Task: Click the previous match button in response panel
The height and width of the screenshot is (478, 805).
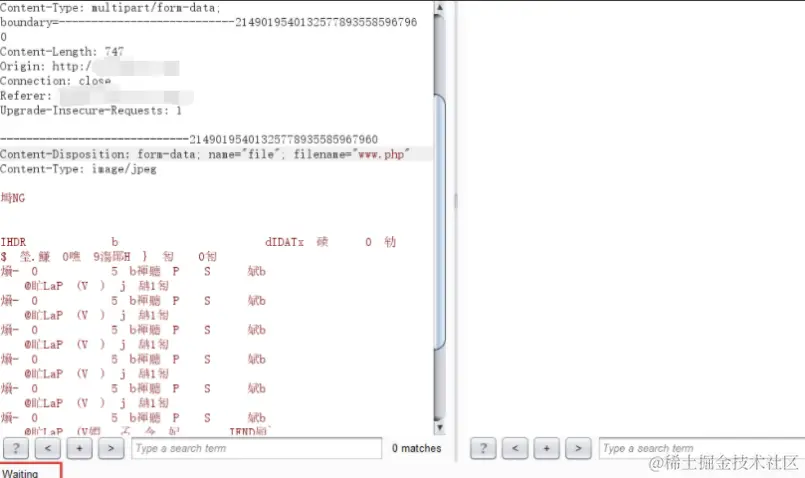Action: pyautogui.click(x=515, y=448)
